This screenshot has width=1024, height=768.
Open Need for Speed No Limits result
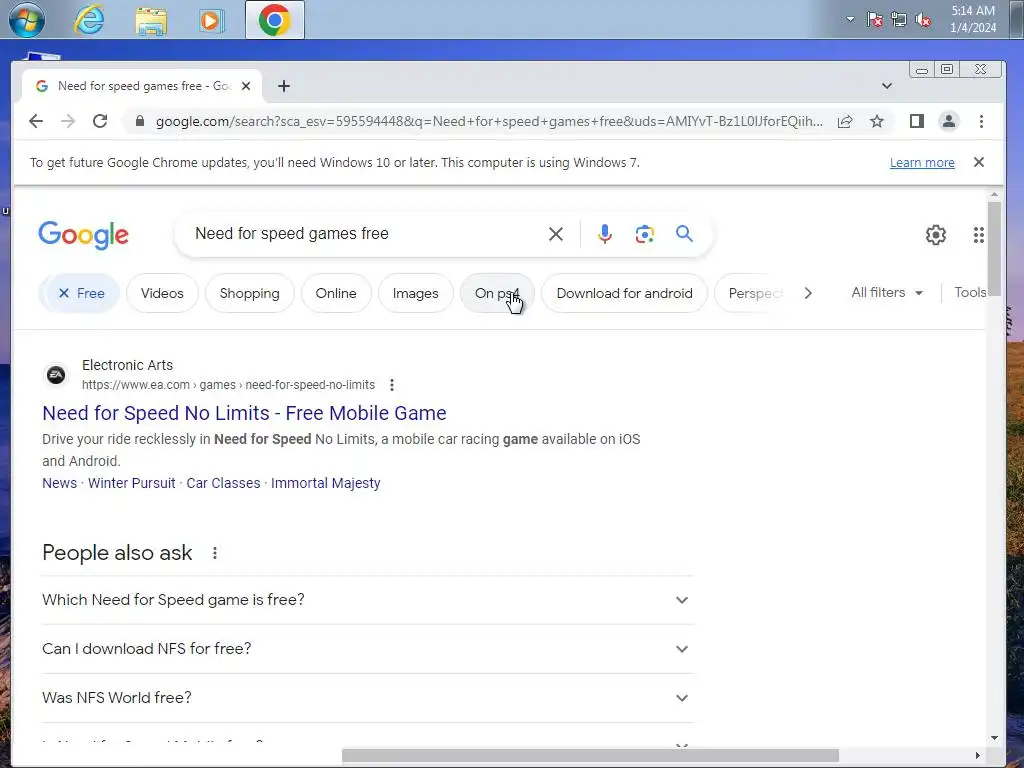(244, 413)
